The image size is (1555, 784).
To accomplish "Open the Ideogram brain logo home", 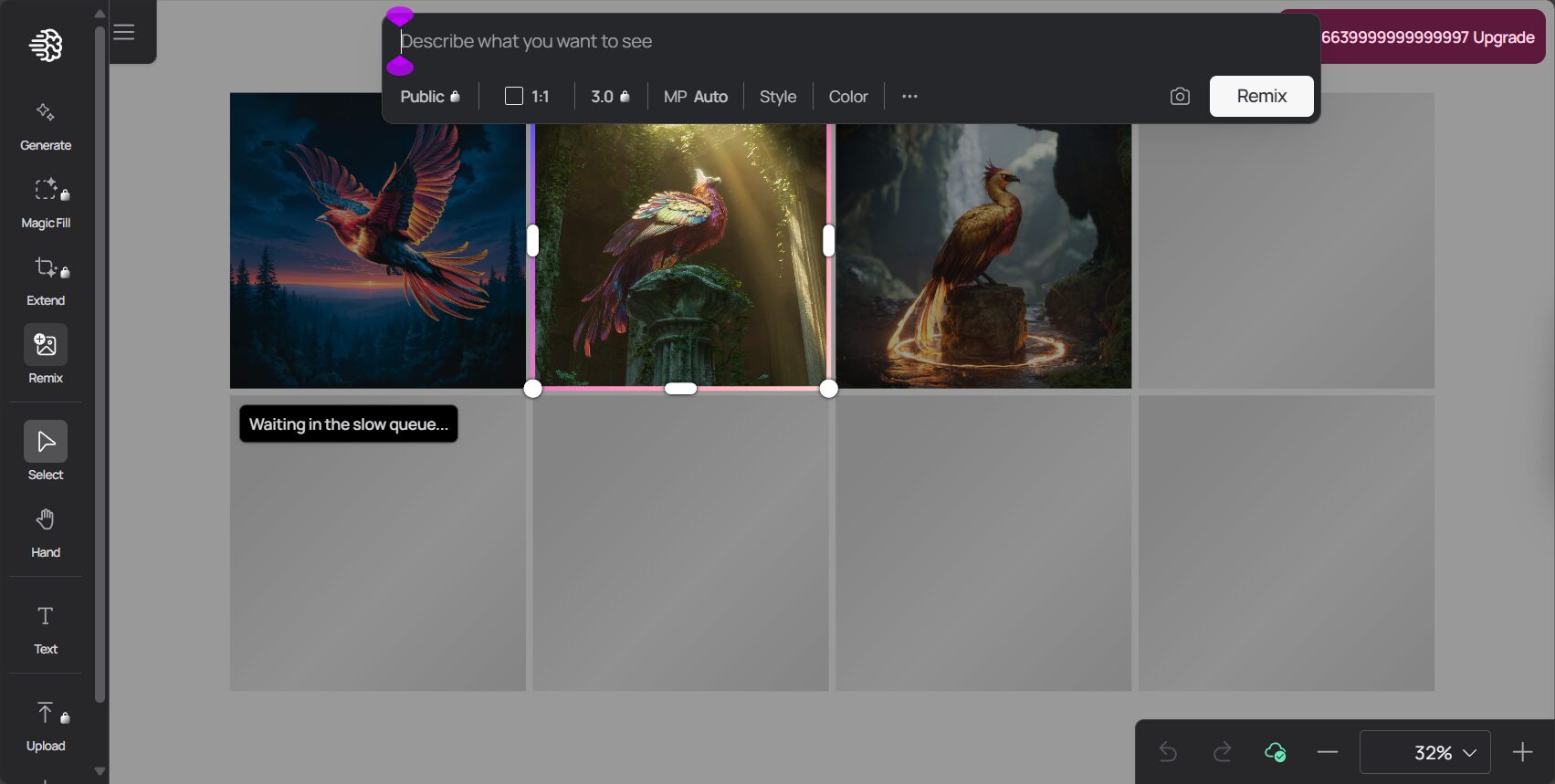I will (46, 44).
